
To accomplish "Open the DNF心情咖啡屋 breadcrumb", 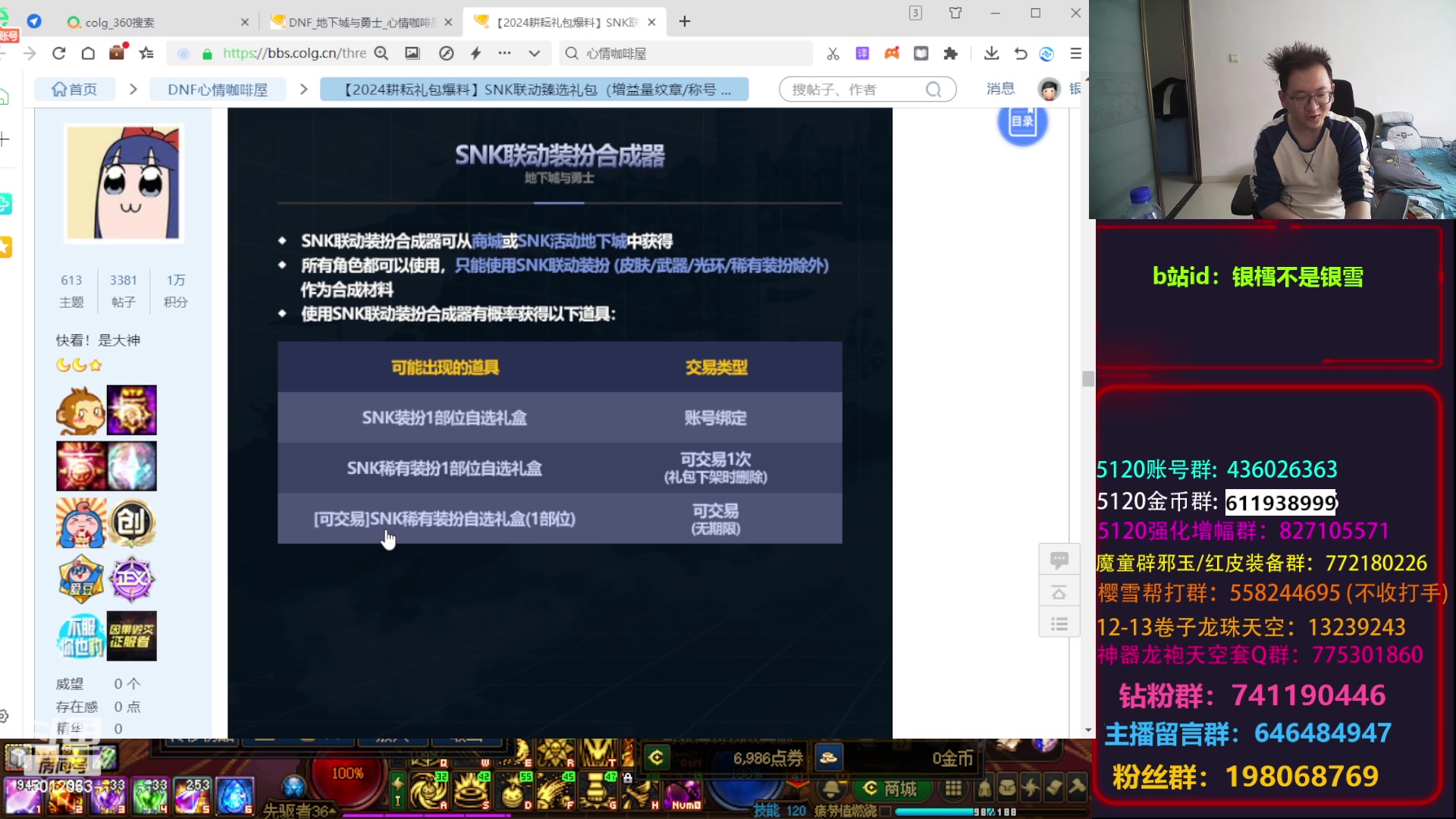I will 218,89.
